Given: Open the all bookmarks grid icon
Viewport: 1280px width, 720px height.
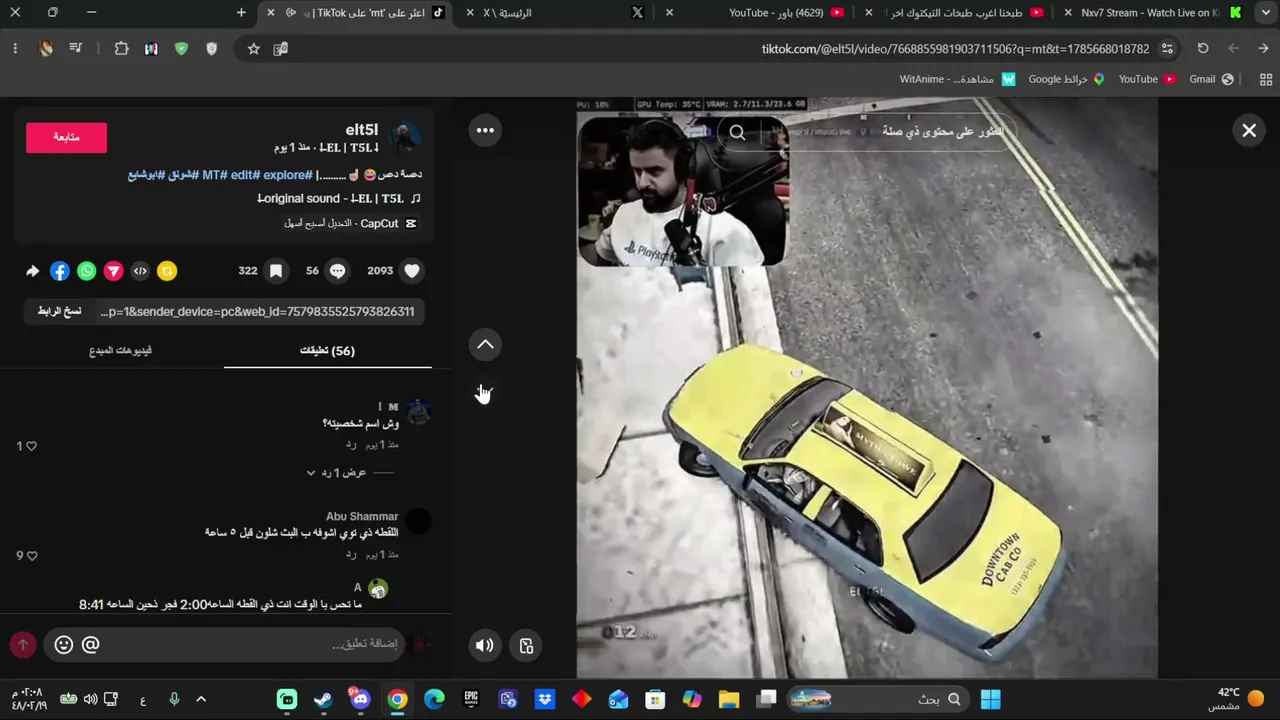Looking at the screenshot, I should [x=1266, y=79].
